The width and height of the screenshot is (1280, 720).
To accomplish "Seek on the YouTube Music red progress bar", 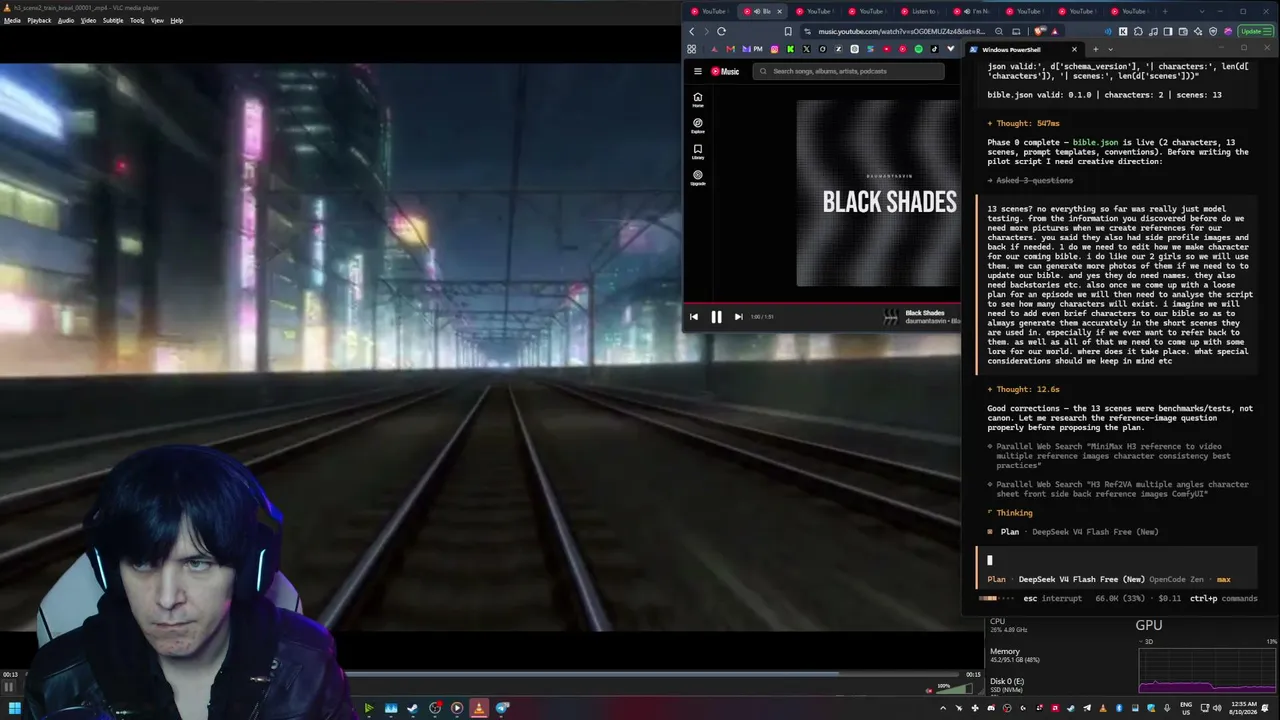I will point(822,302).
